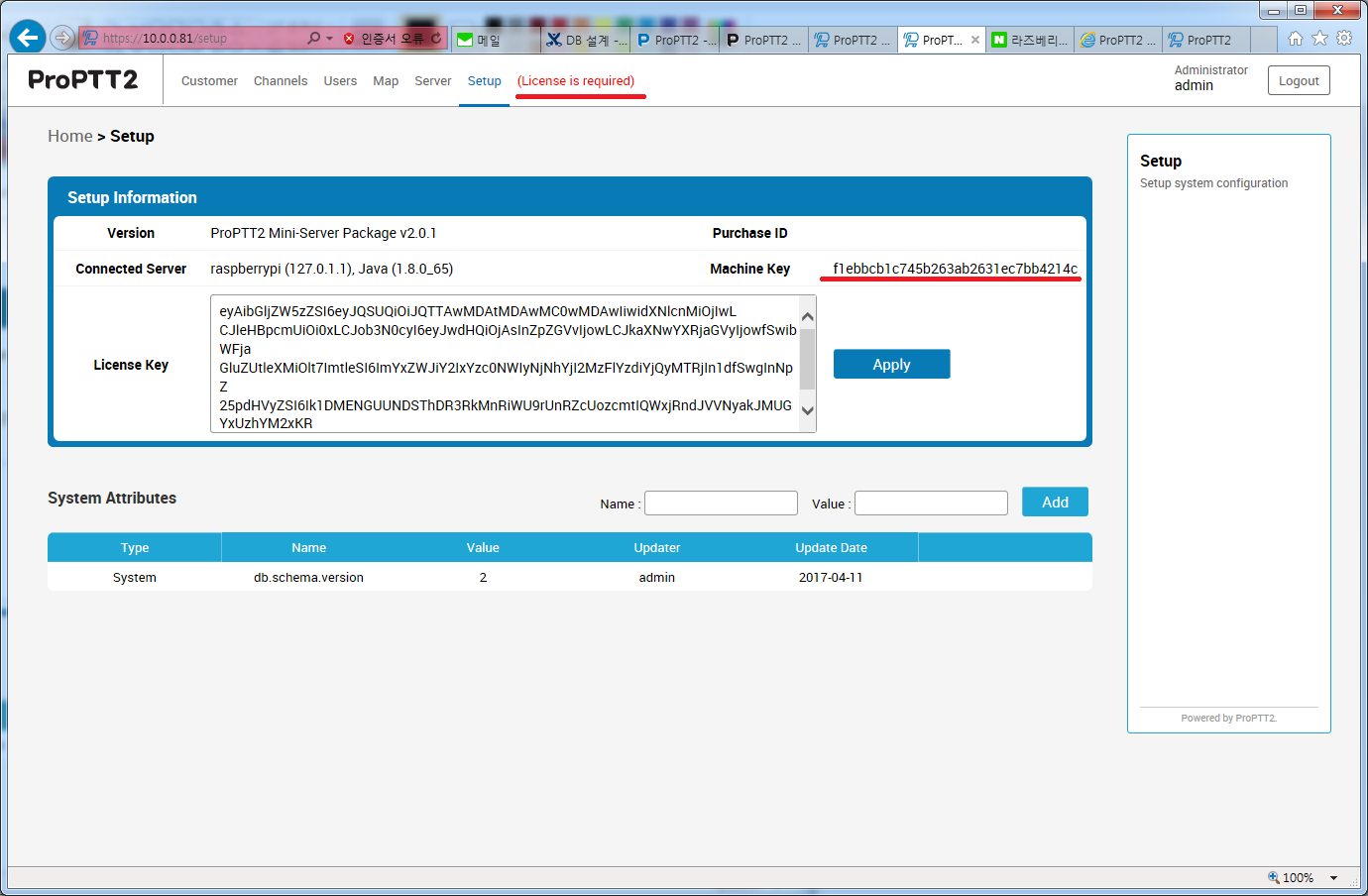Click the browser Forward arrow button
This screenshot has width=1368, height=896.
62,38
